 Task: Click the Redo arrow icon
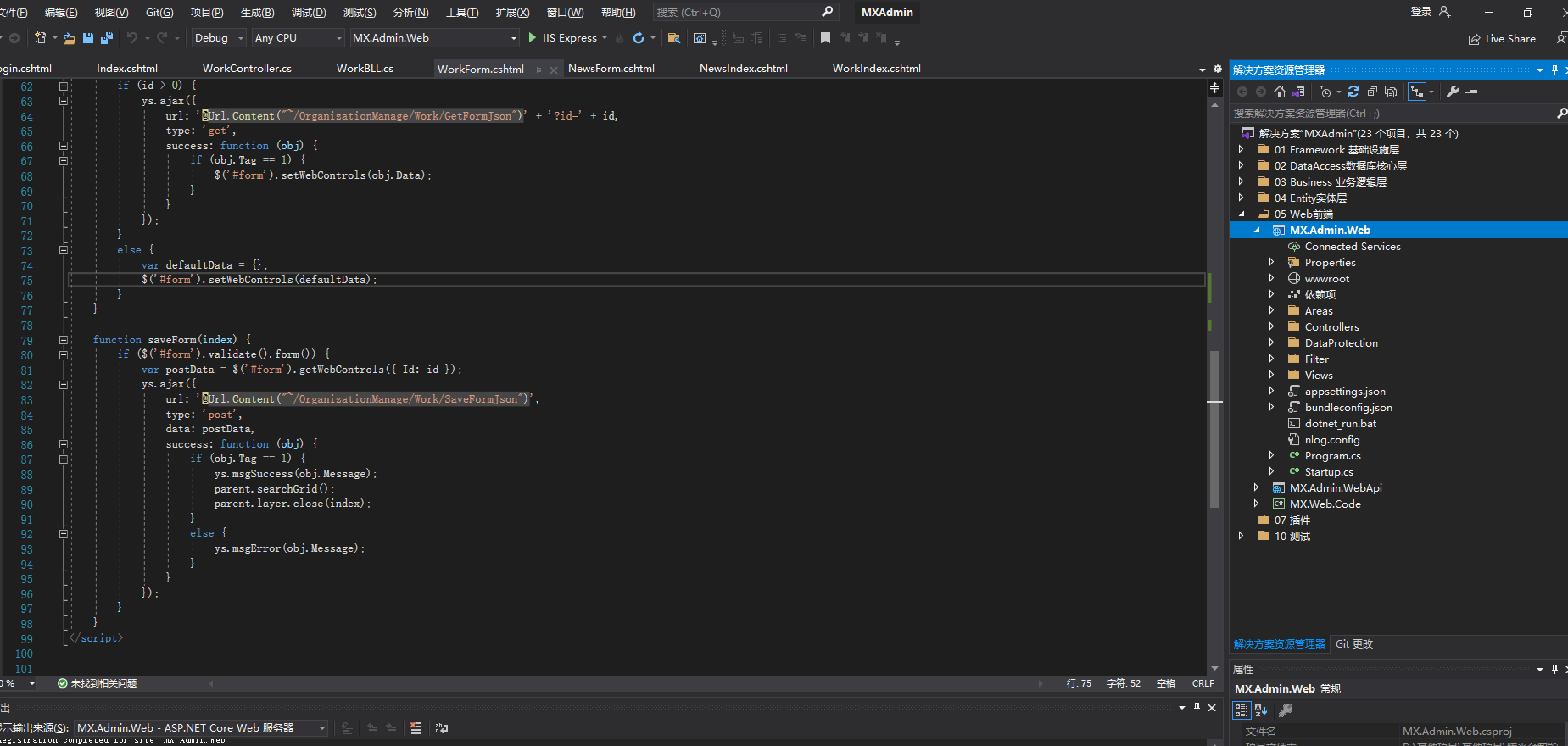[x=162, y=38]
